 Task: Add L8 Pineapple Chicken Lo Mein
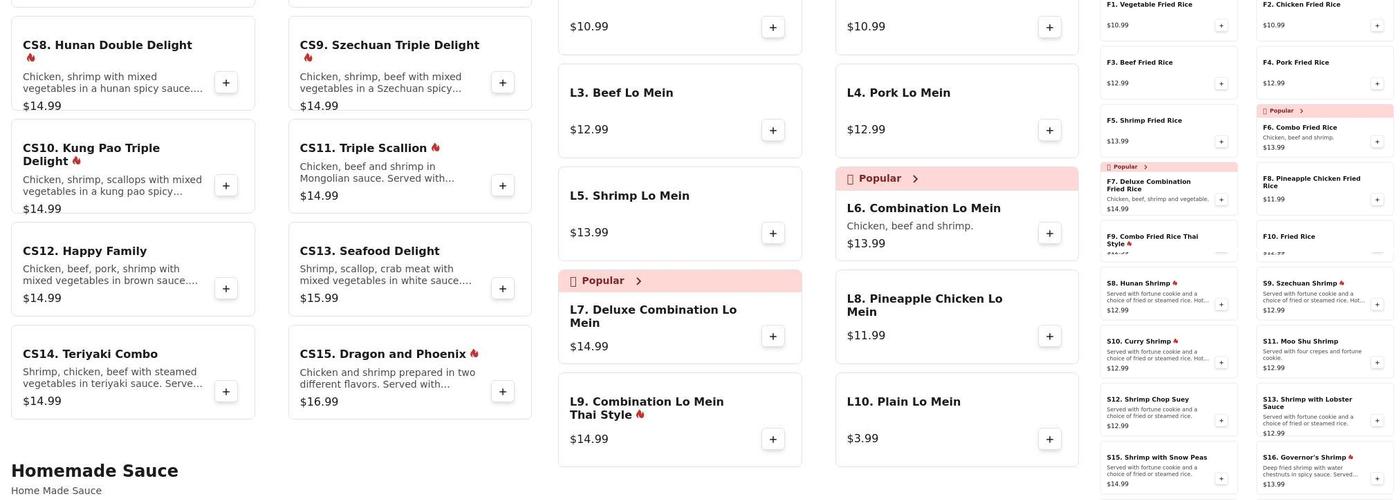tap(1050, 336)
